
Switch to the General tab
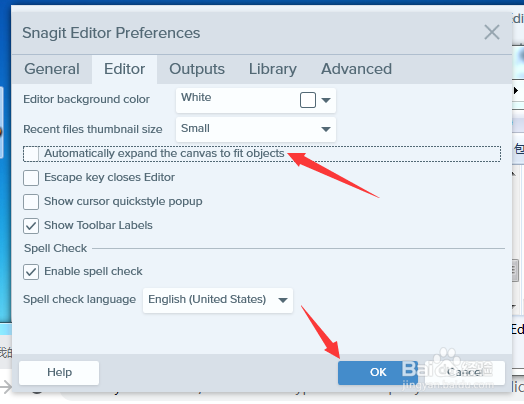[52, 69]
